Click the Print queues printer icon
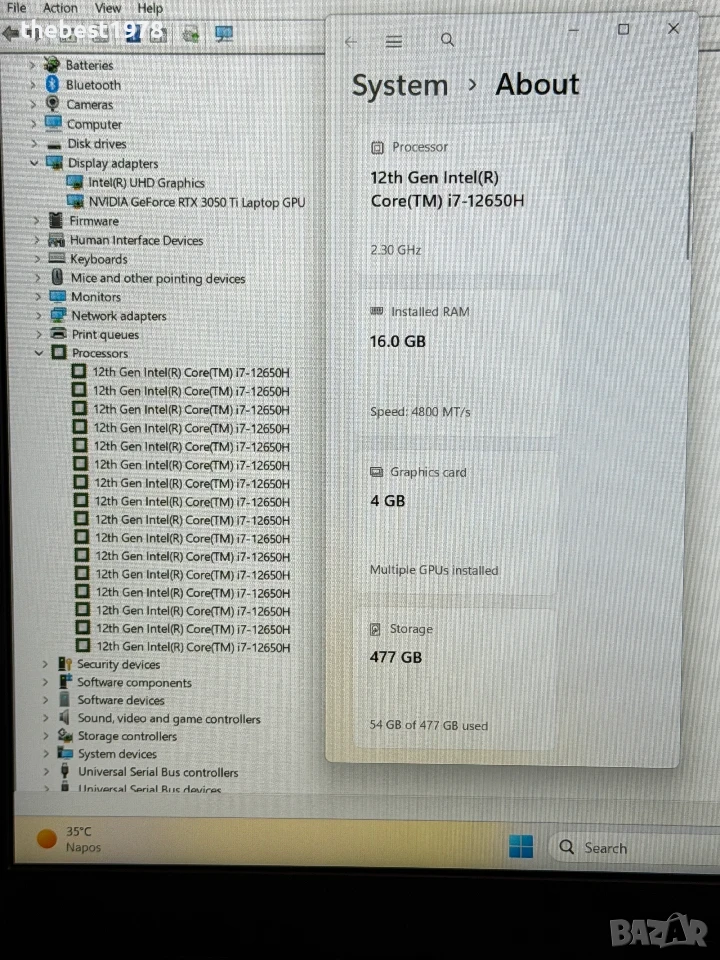This screenshot has width=720, height=960. pyautogui.click(x=59, y=334)
